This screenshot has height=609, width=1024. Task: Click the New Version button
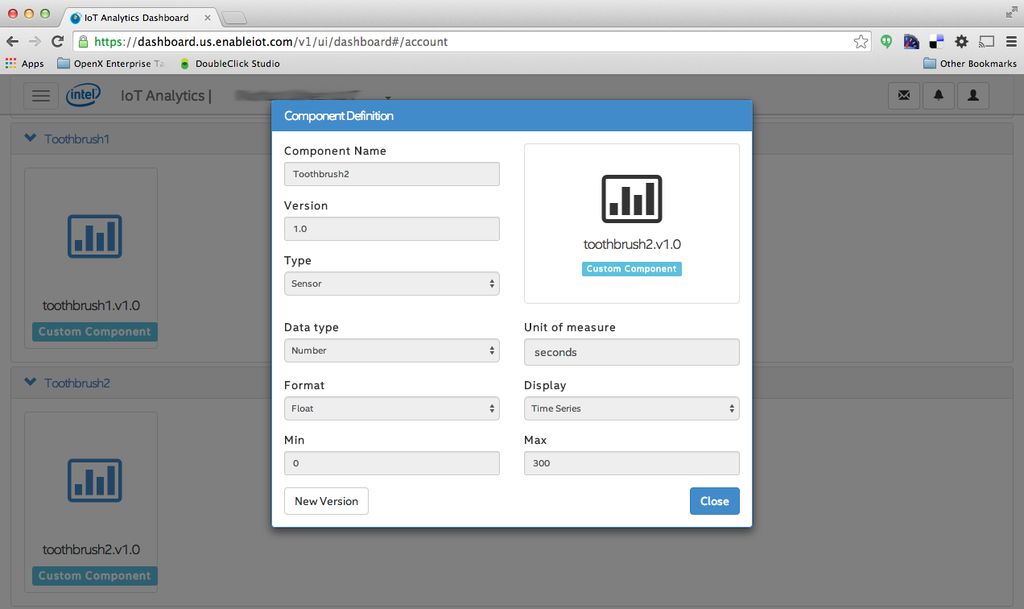(x=326, y=501)
